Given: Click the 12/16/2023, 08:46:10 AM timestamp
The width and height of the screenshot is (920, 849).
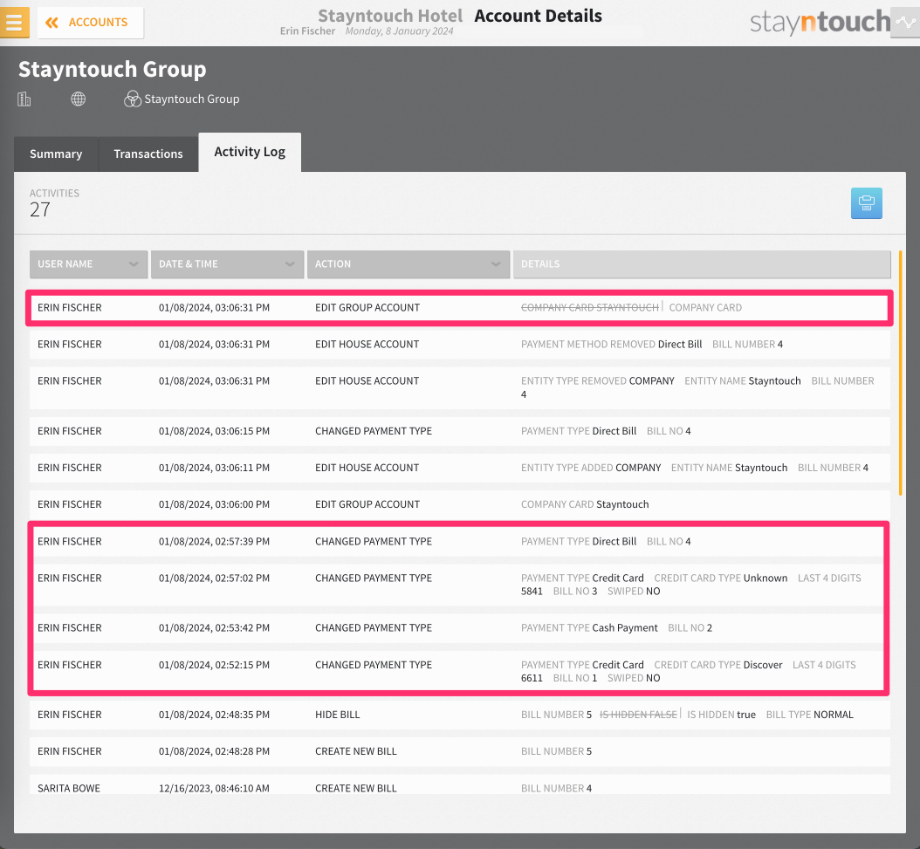Looking at the screenshot, I should tap(214, 788).
